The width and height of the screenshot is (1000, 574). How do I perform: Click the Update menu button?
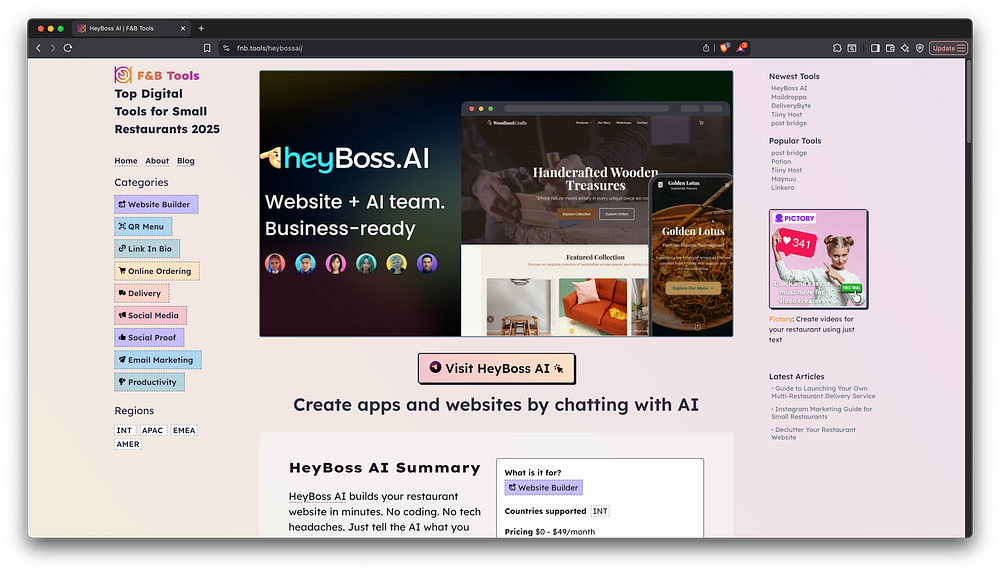pyautogui.click(x=948, y=48)
